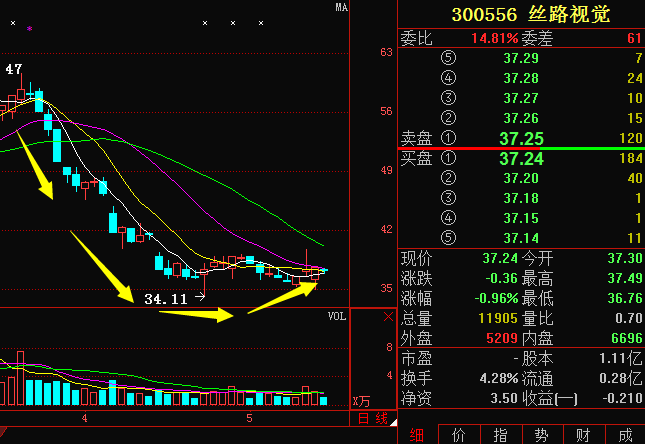Click the price axis label 35

(x=386, y=288)
